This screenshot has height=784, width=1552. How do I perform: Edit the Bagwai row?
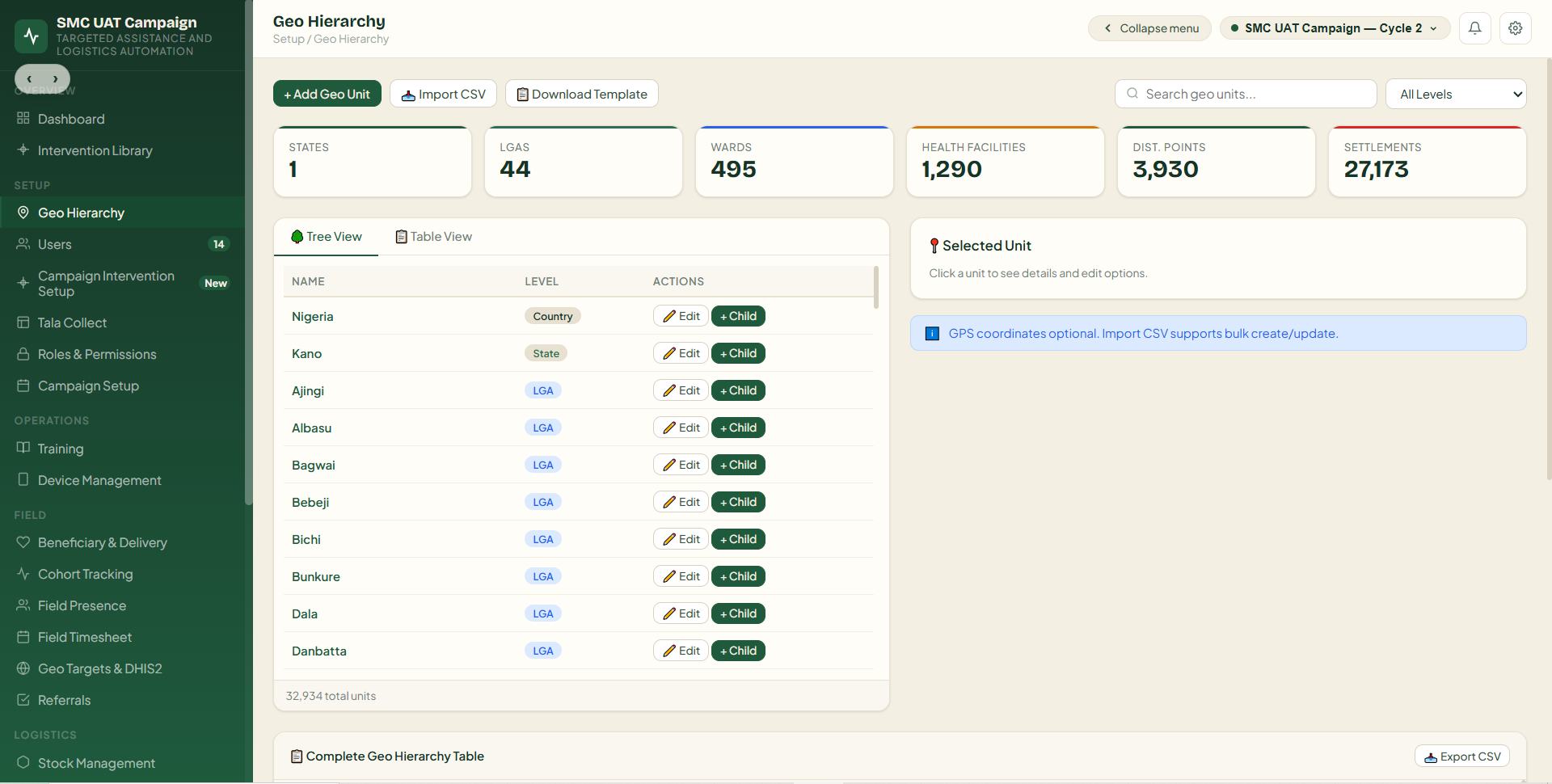click(681, 465)
